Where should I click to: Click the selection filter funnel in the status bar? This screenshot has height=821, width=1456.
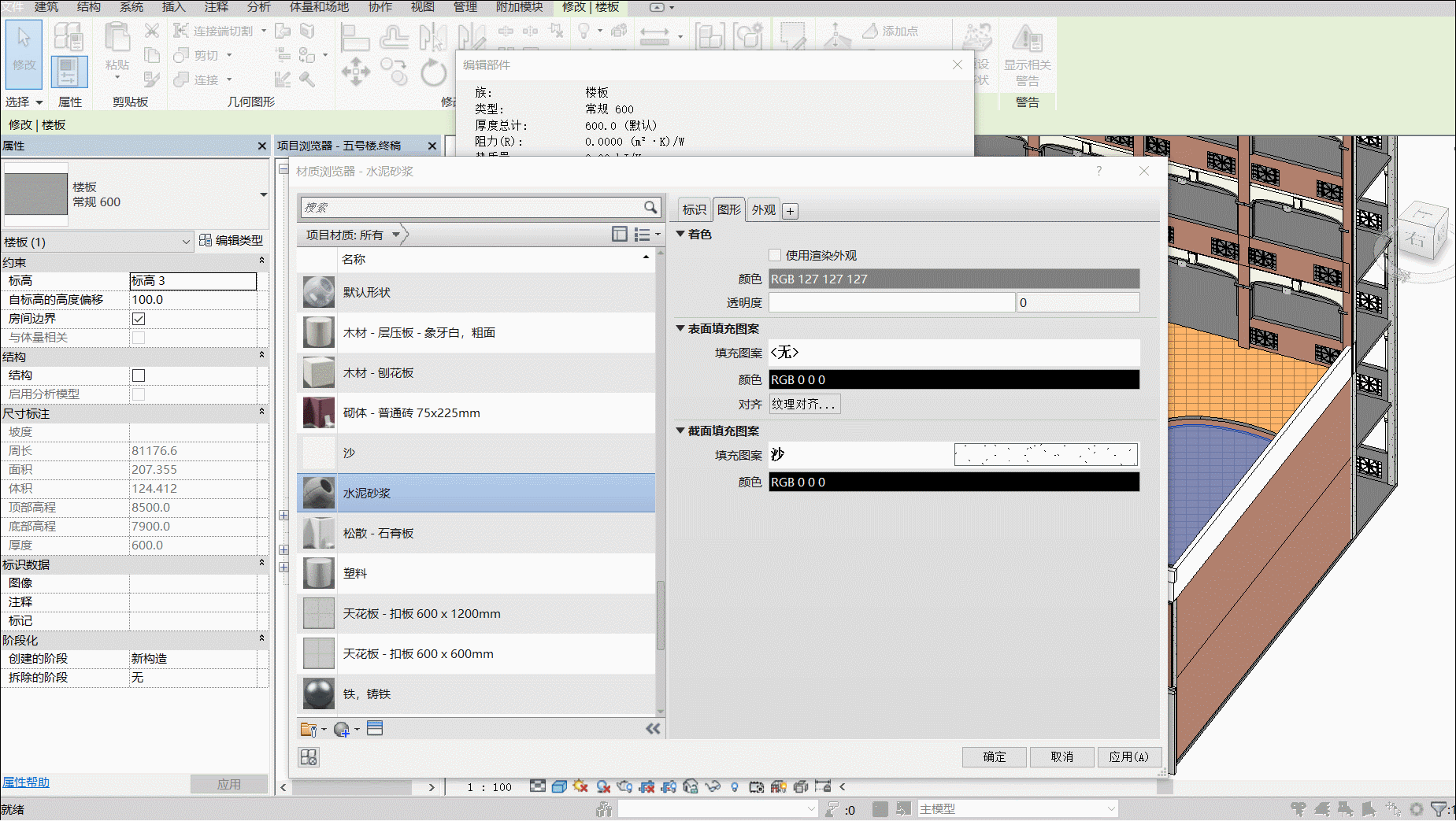coord(1439,809)
